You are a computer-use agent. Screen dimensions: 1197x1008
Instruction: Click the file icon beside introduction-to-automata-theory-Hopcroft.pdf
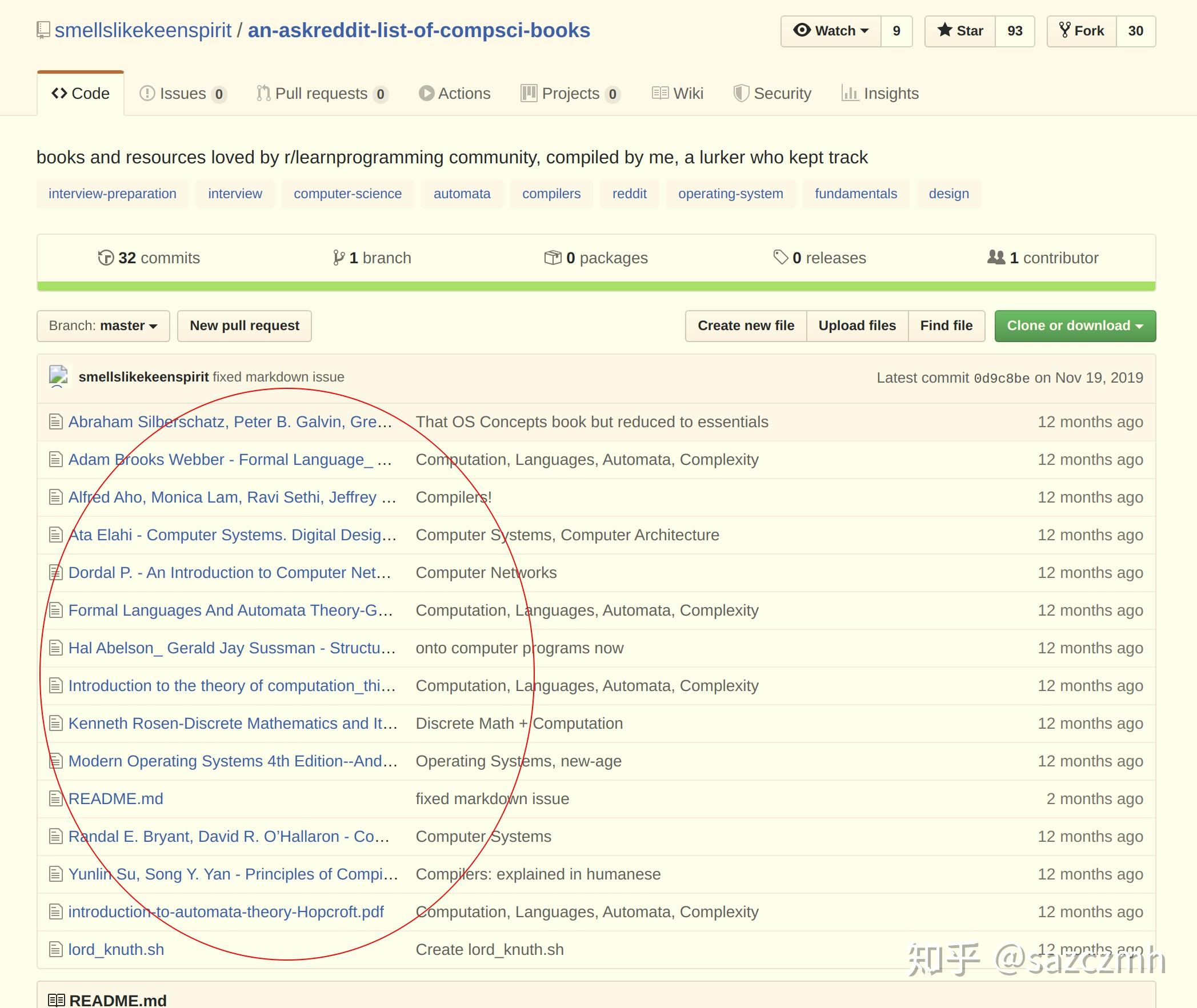tap(56, 912)
